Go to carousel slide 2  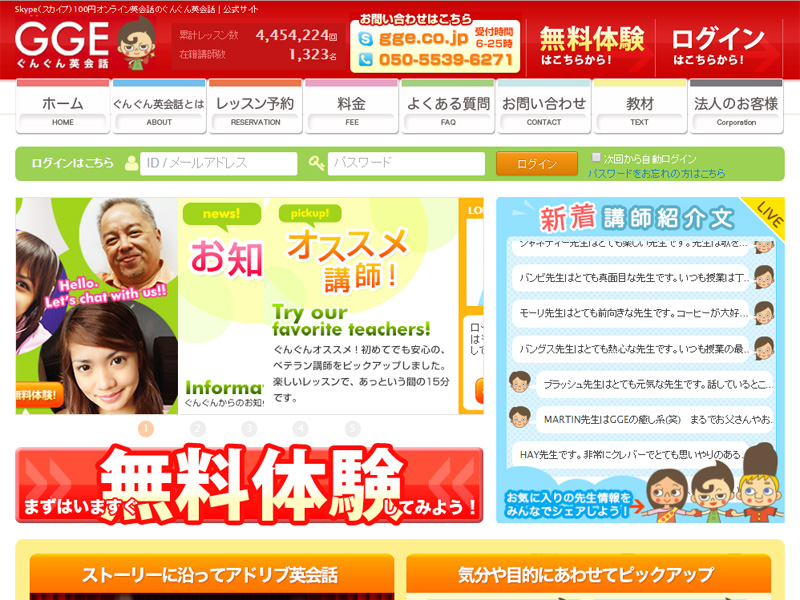click(197, 429)
